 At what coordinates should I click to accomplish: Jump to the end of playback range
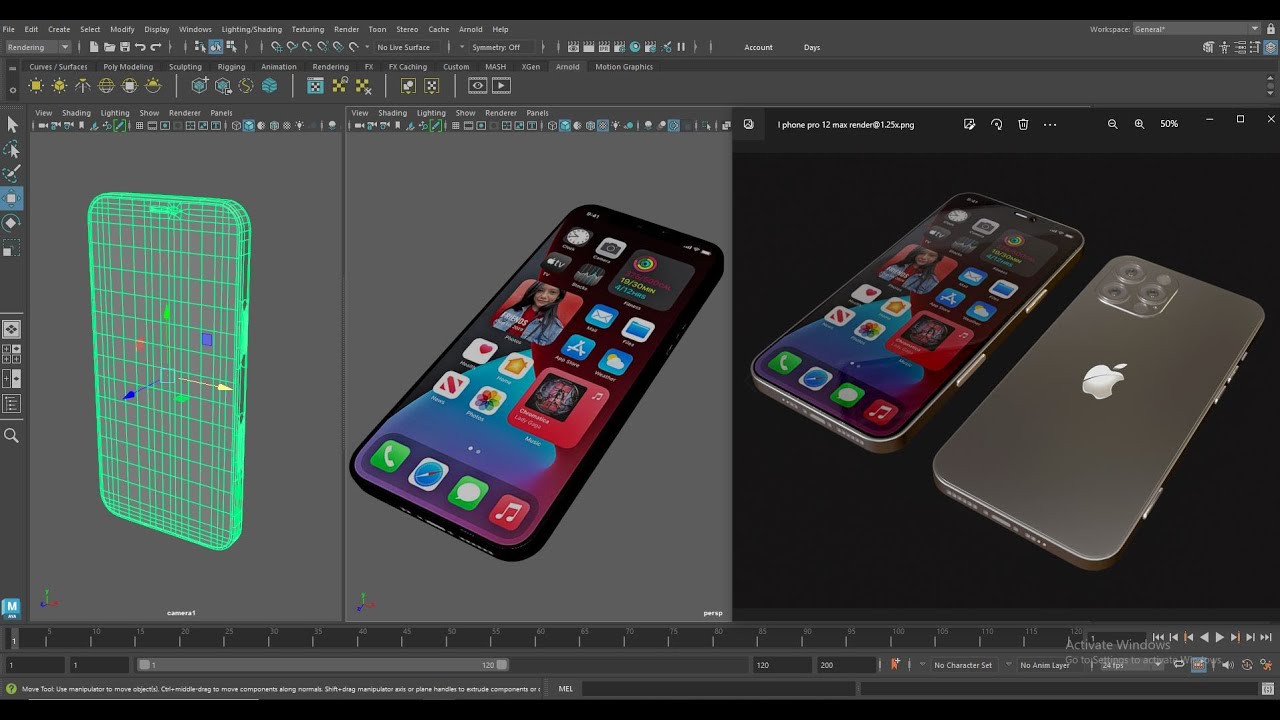click(1265, 637)
